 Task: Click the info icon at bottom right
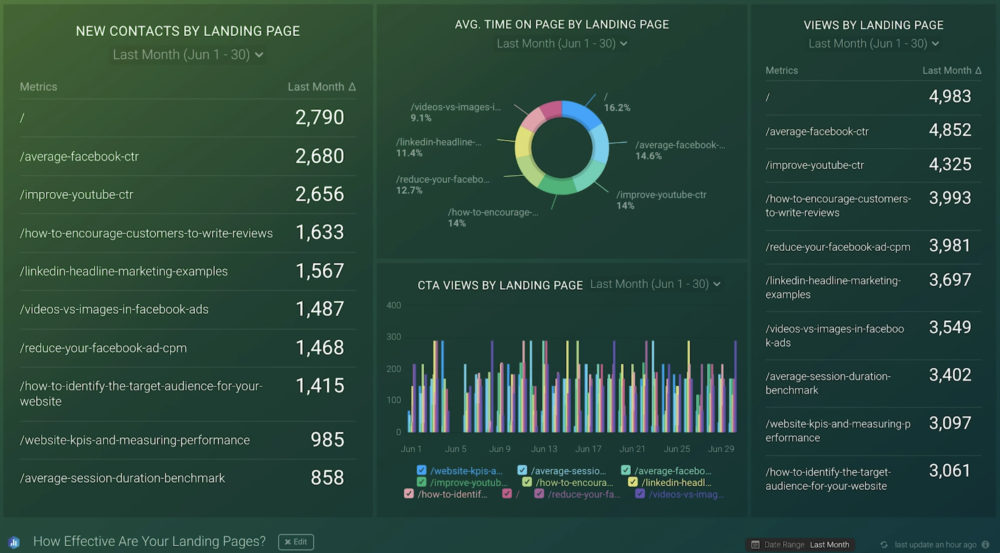[x=987, y=544]
